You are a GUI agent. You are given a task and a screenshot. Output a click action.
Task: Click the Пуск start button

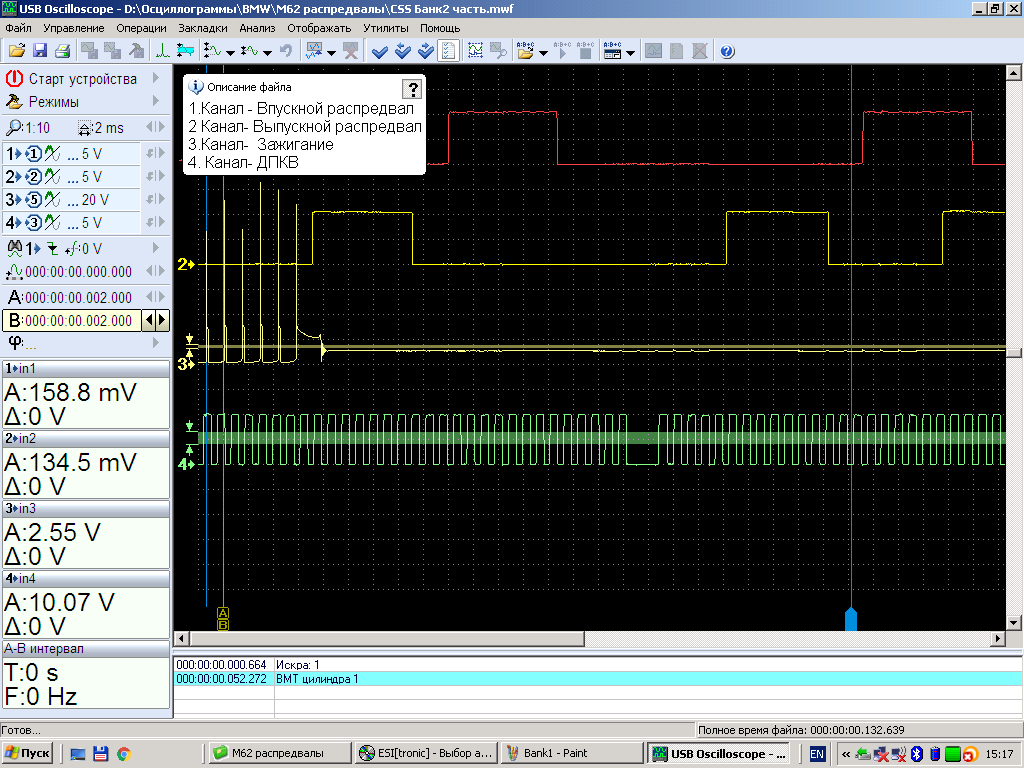click(28, 753)
